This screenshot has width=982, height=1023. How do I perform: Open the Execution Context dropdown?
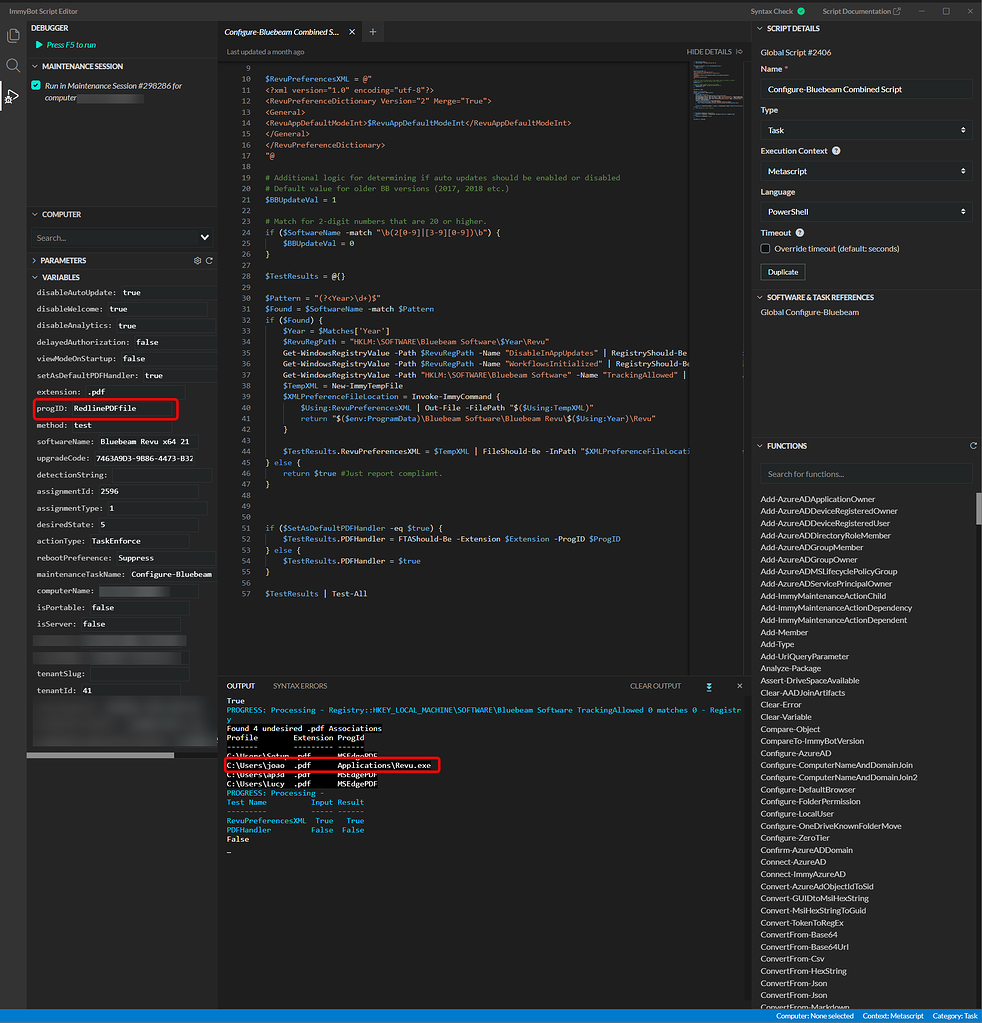click(x=865, y=171)
